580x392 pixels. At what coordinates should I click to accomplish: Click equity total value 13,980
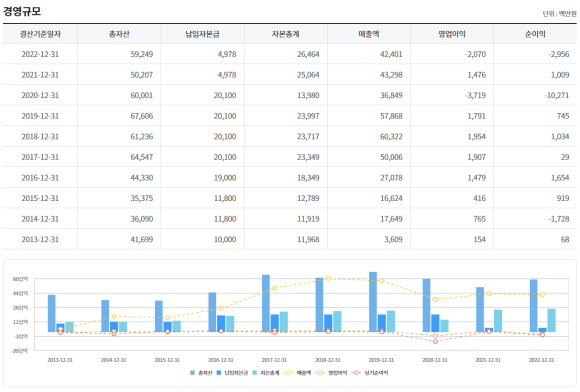[308, 95]
